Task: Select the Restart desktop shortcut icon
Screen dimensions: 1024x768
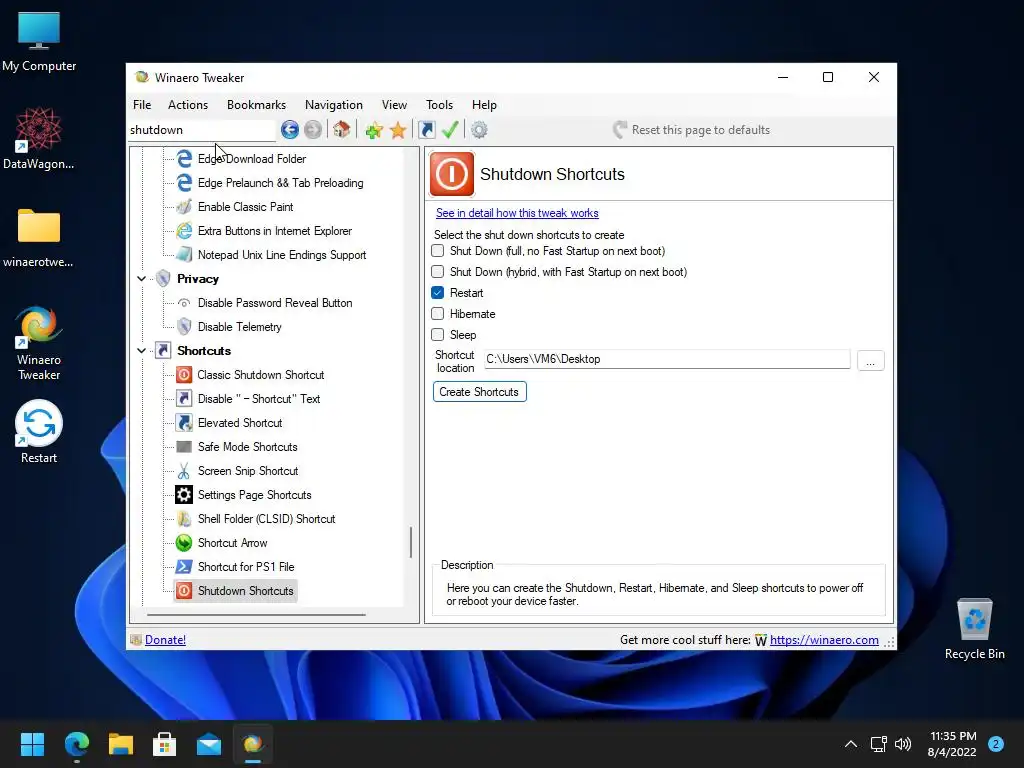Action: pyautogui.click(x=39, y=432)
